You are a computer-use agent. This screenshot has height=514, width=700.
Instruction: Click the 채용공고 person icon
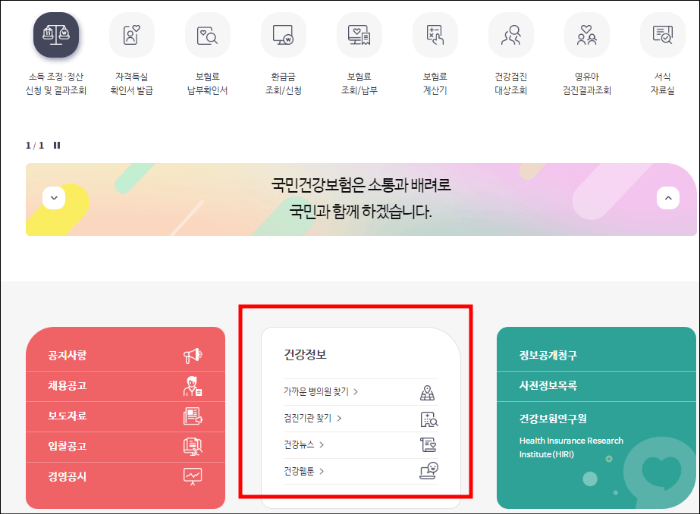click(x=193, y=386)
